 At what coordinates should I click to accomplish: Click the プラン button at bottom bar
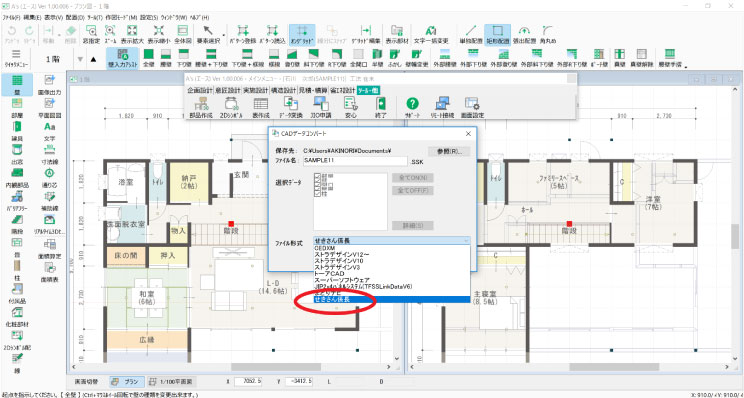127,381
